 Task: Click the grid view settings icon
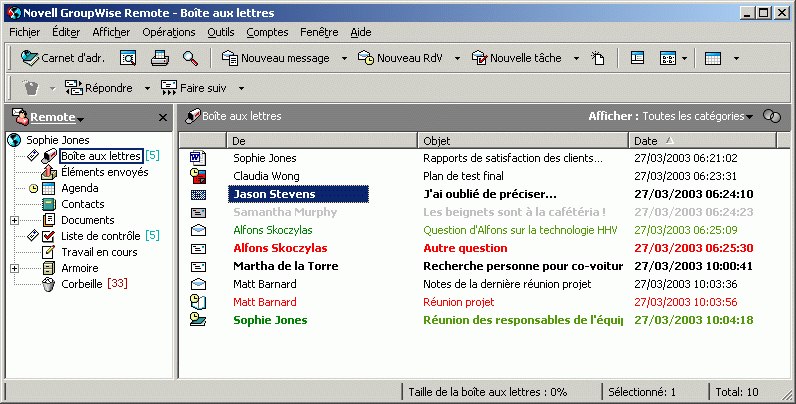(x=668, y=58)
